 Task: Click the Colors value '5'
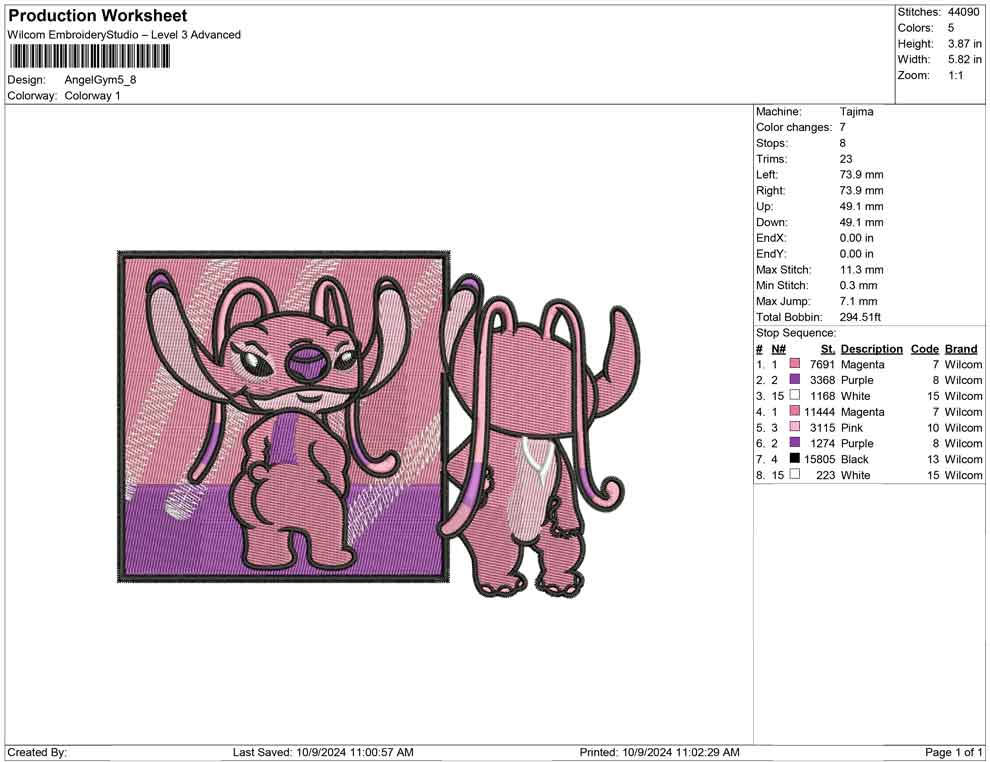[951, 28]
